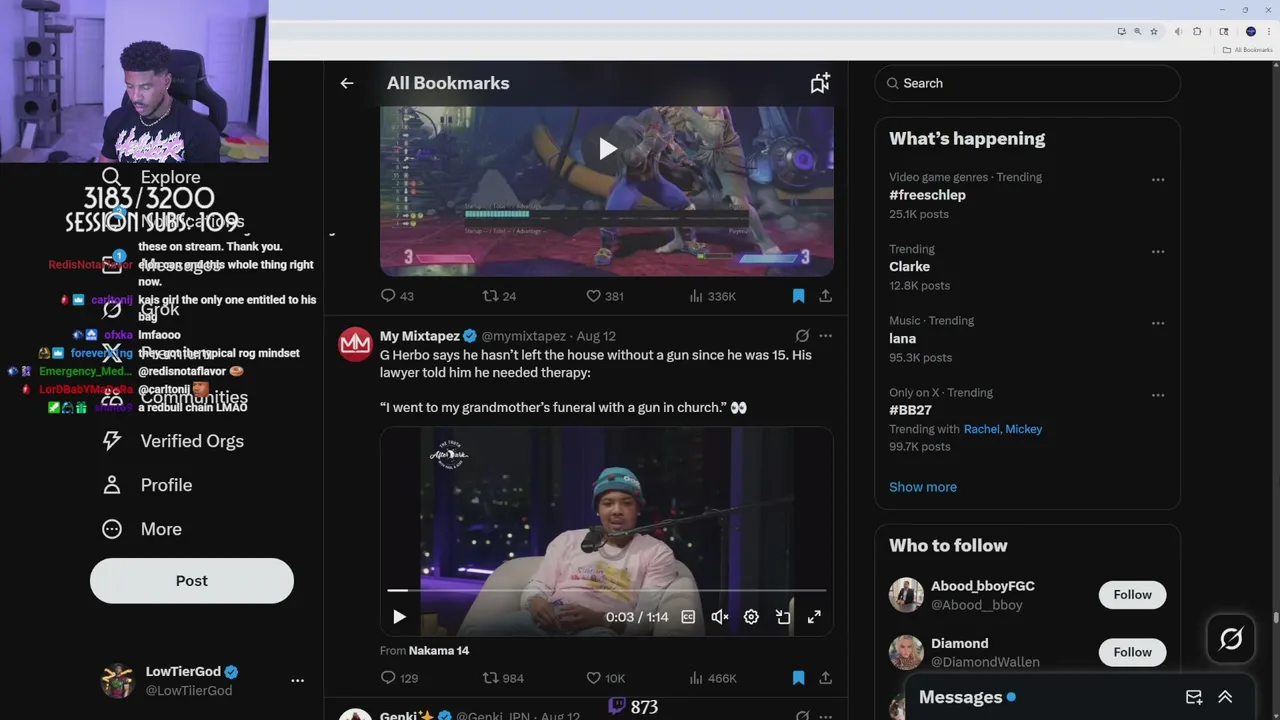Screen dimensions: 1280x720
Task: Open More options for Clarke trend
Action: [1157, 252]
